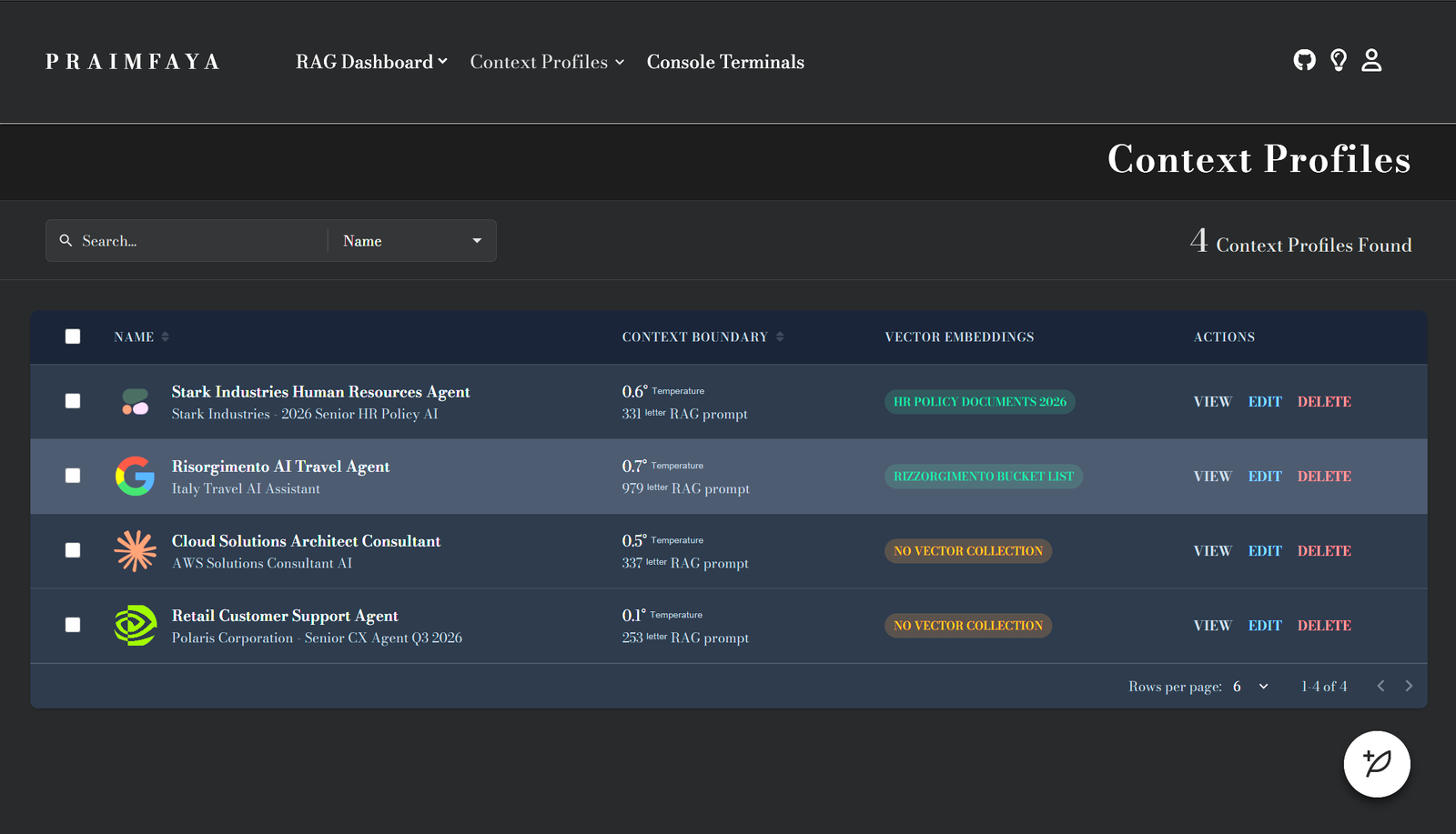Viewport: 1456px width, 834px height.
Task: Sort by Name column arrows
Action: tap(165, 337)
